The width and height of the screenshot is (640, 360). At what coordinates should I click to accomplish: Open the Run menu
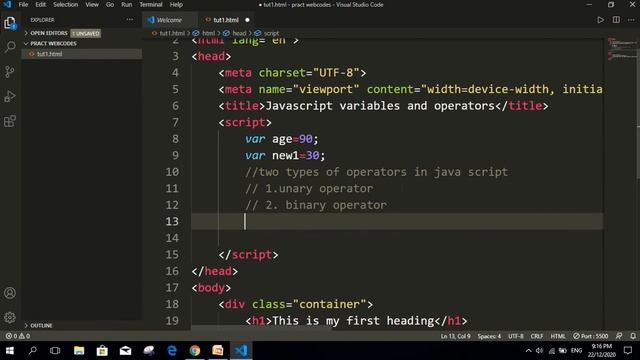coord(127,4)
